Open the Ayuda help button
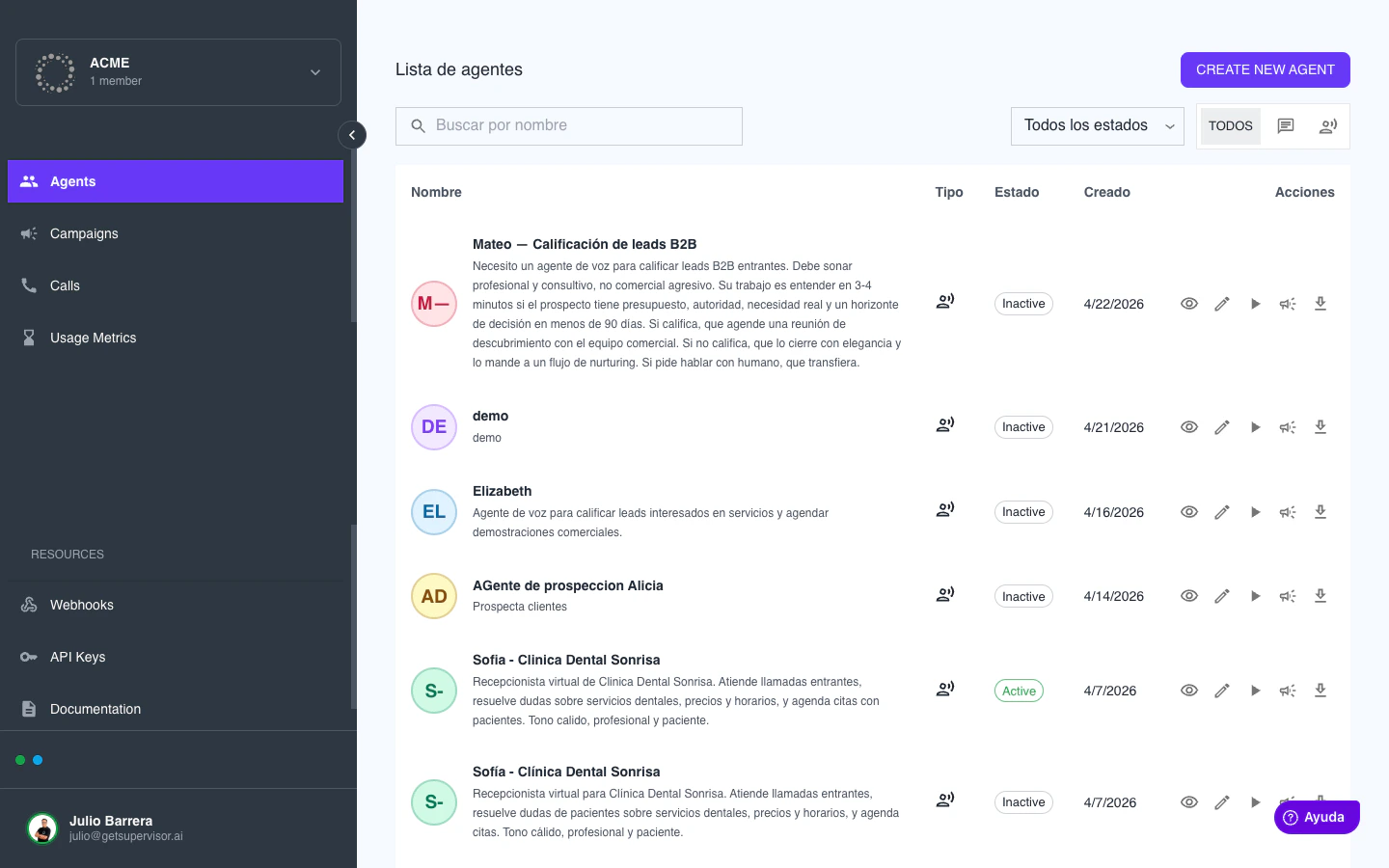This screenshot has width=1389, height=868. (1317, 817)
